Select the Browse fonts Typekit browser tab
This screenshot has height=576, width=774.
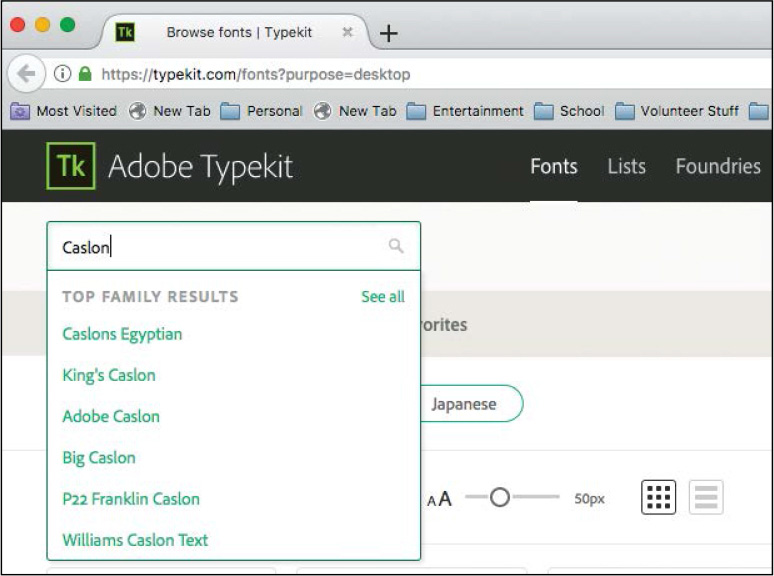point(239,33)
